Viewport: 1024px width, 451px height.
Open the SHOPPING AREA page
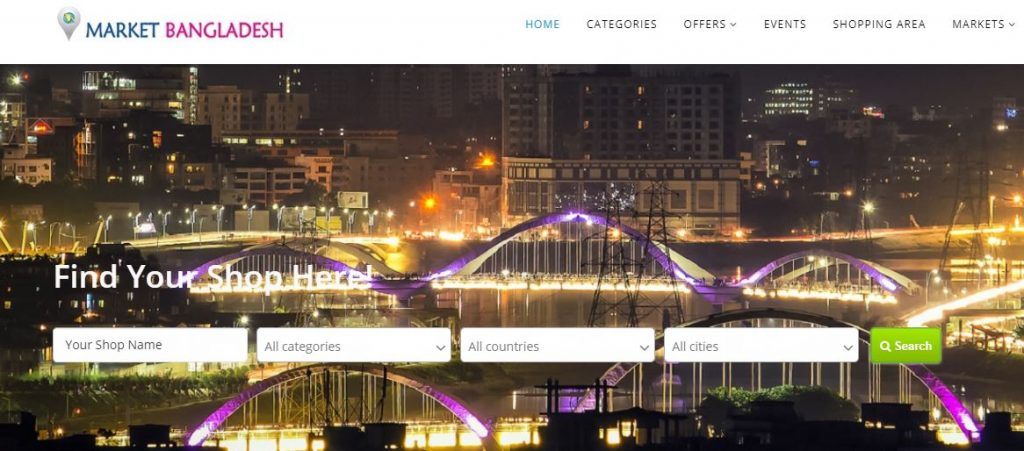click(x=878, y=24)
